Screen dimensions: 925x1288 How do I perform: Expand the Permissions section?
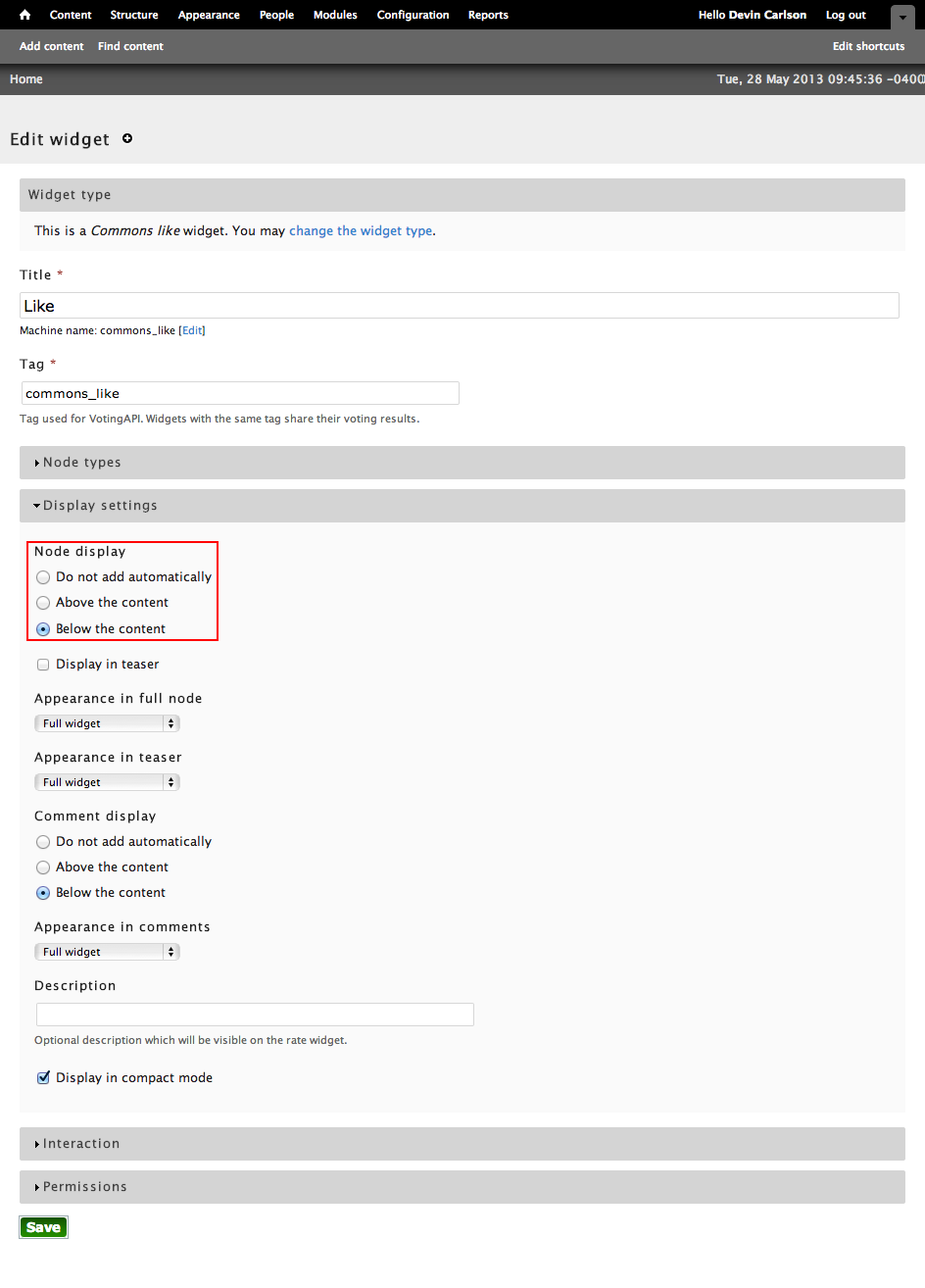point(85,1186)
